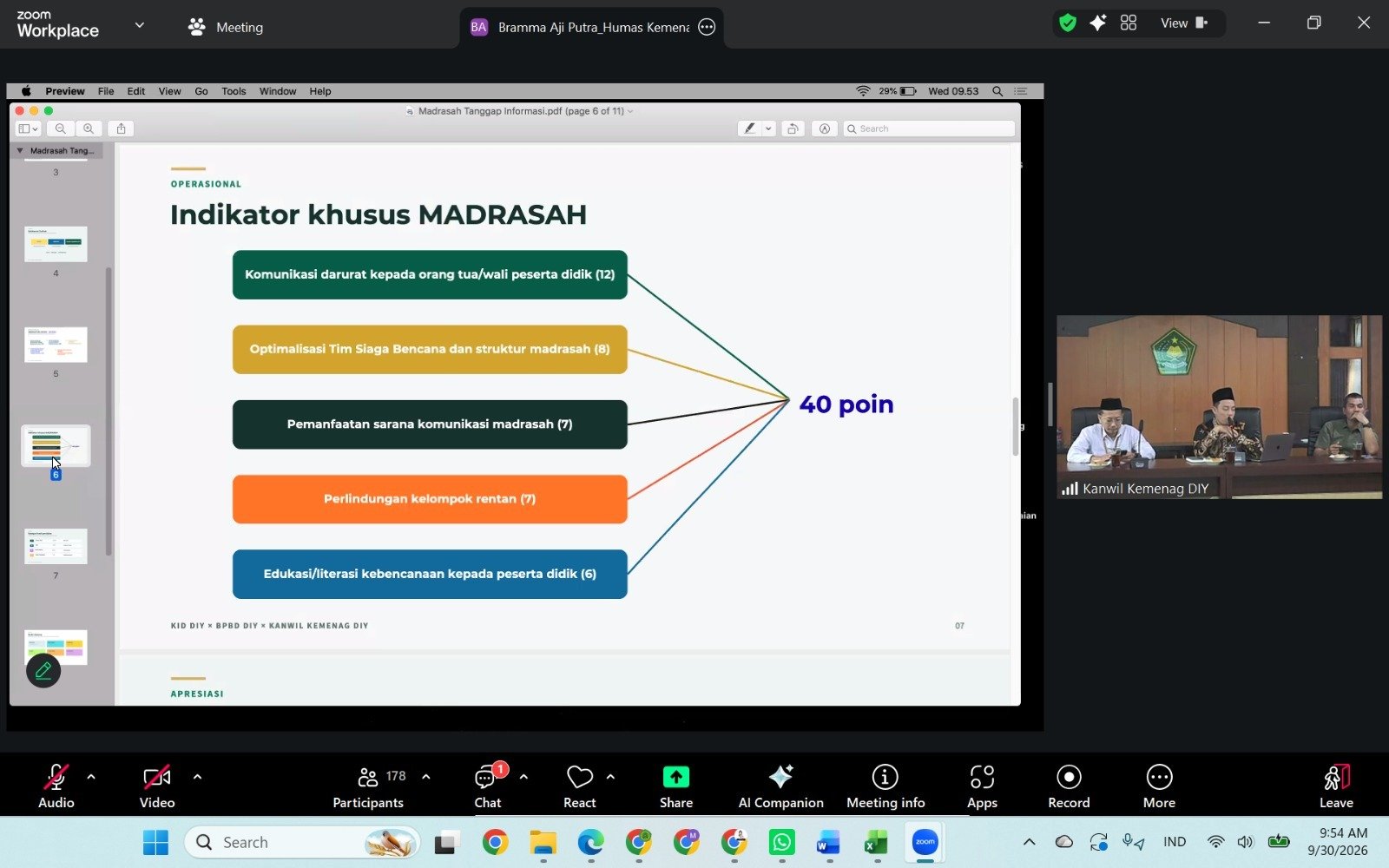Open Word from the taskbar
This screenshot has width=1389, height=868.
[x=828, y=842]
